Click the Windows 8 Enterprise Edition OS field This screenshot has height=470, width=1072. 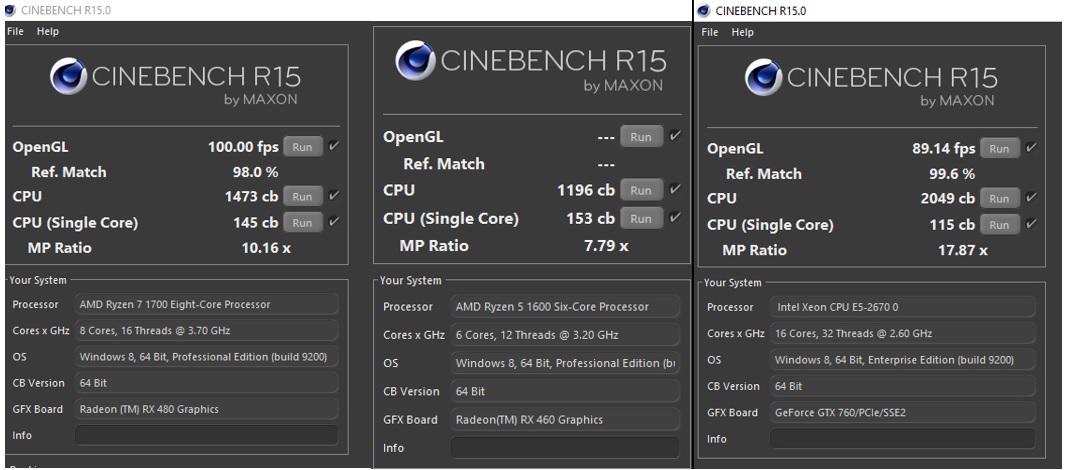(x=902, y=360)
